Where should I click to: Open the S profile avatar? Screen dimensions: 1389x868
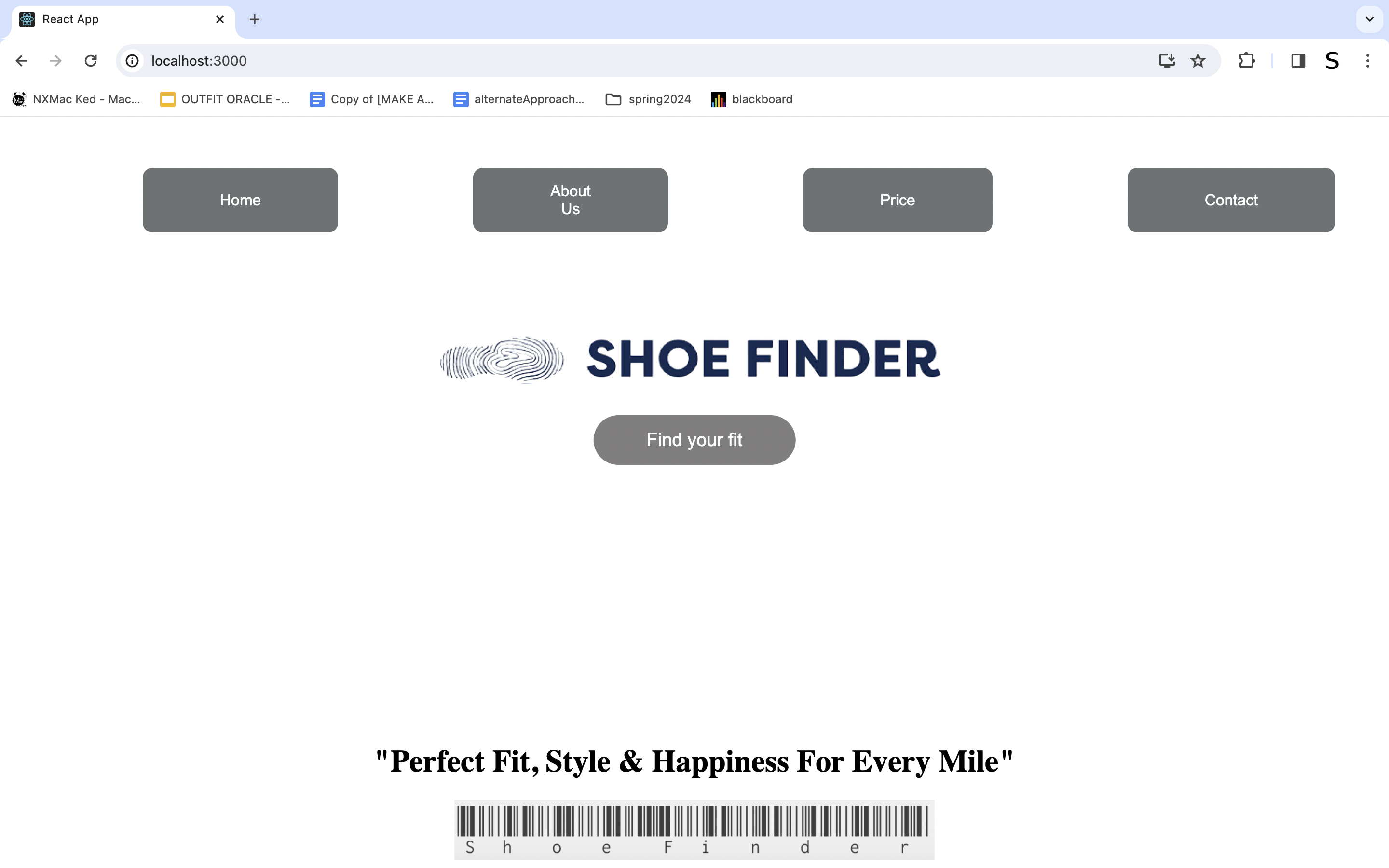click(1332, 61)
